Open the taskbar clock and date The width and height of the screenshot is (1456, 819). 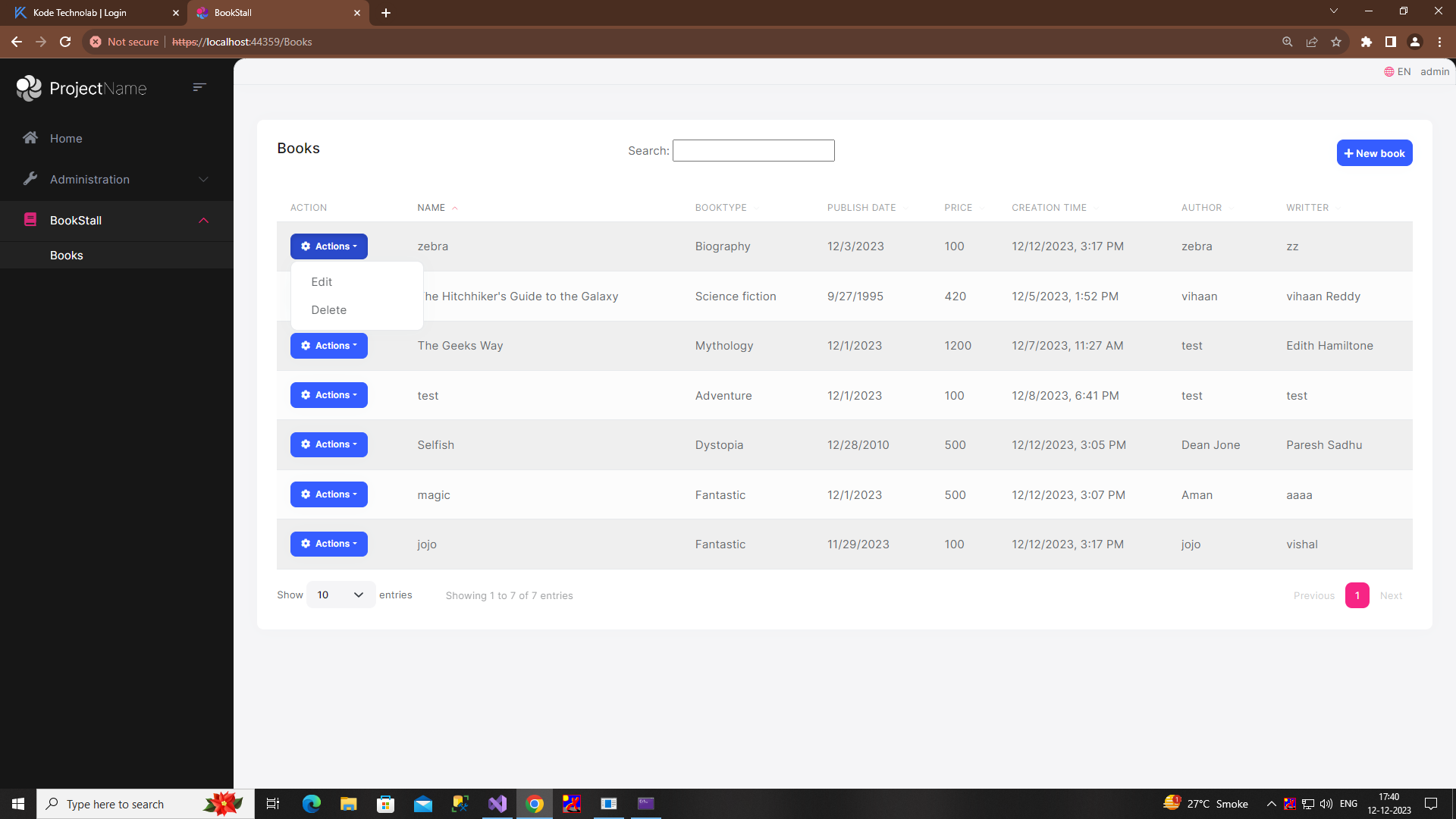coord(1389,804)
